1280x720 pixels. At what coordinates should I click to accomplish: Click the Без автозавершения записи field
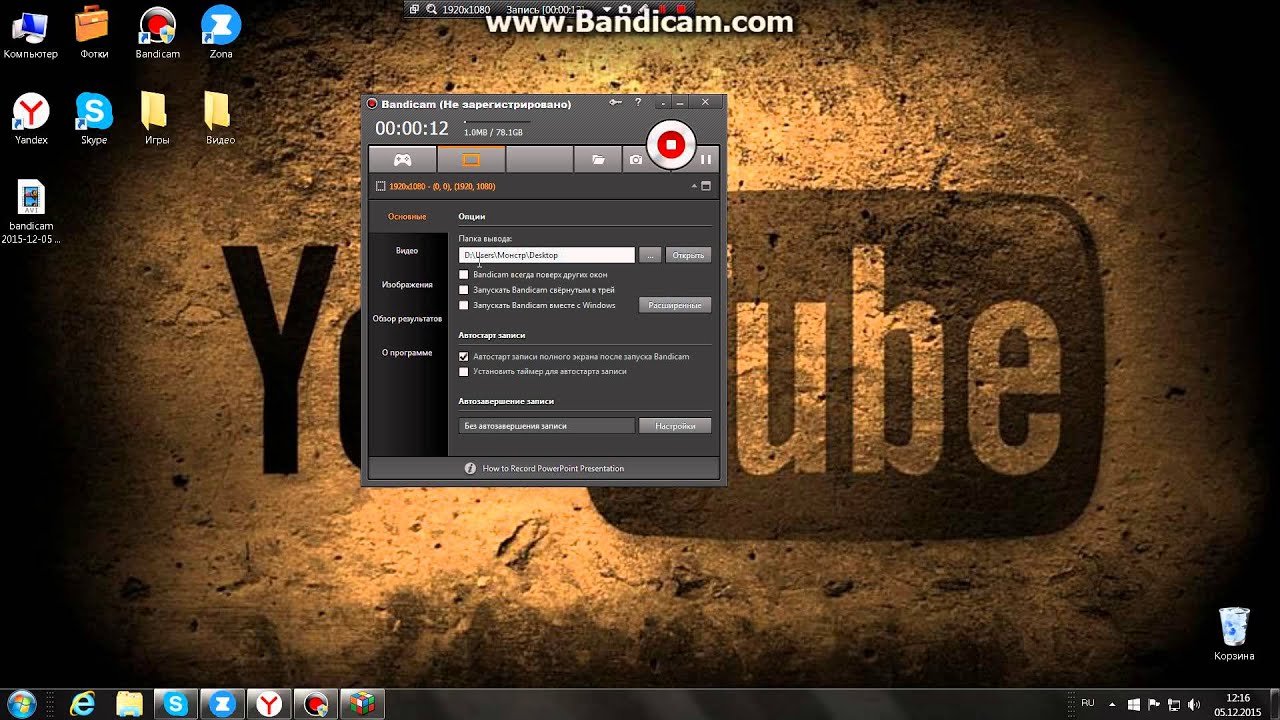(546, 426)
